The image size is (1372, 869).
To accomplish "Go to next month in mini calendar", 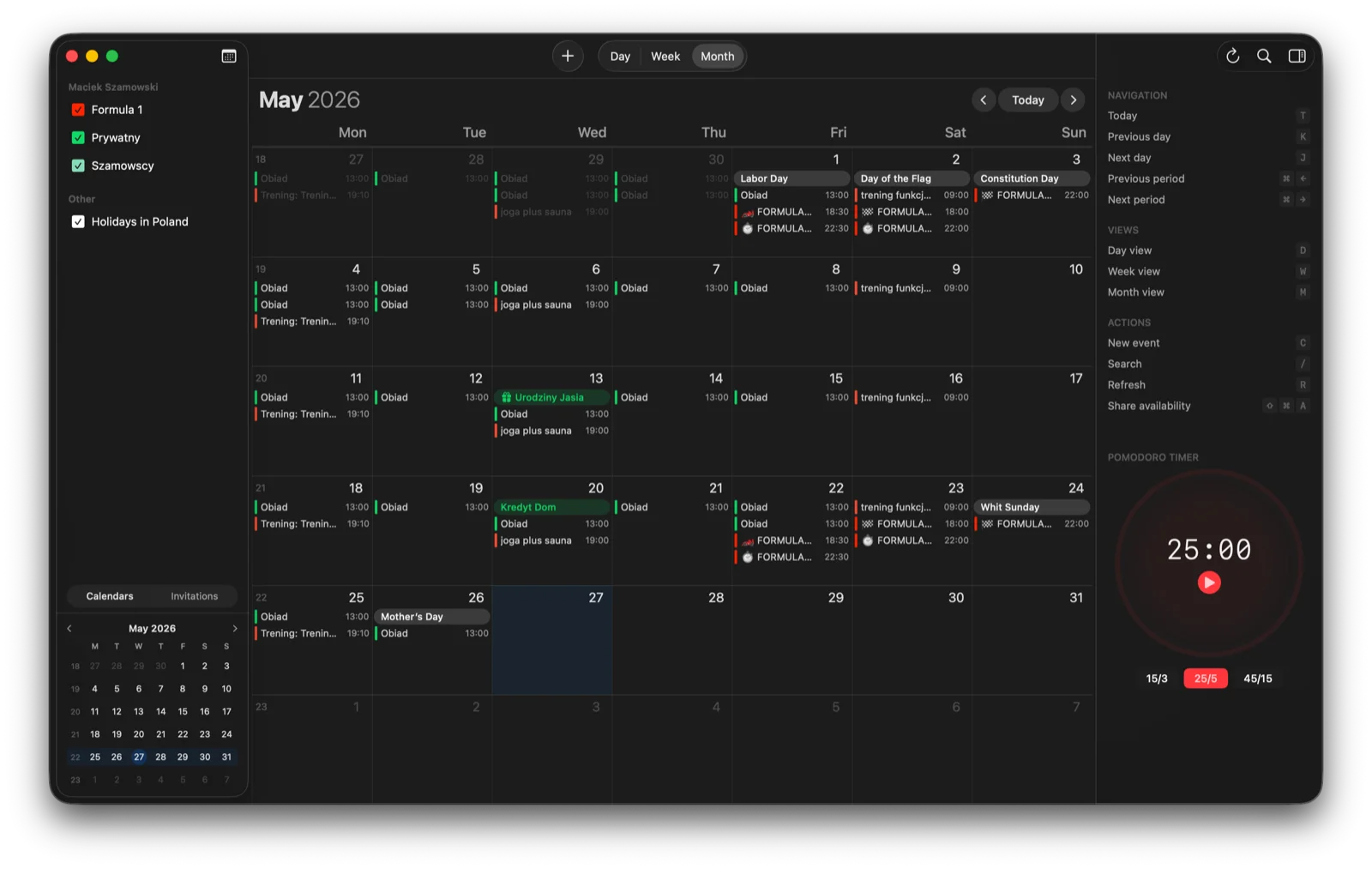I will 235,627.
